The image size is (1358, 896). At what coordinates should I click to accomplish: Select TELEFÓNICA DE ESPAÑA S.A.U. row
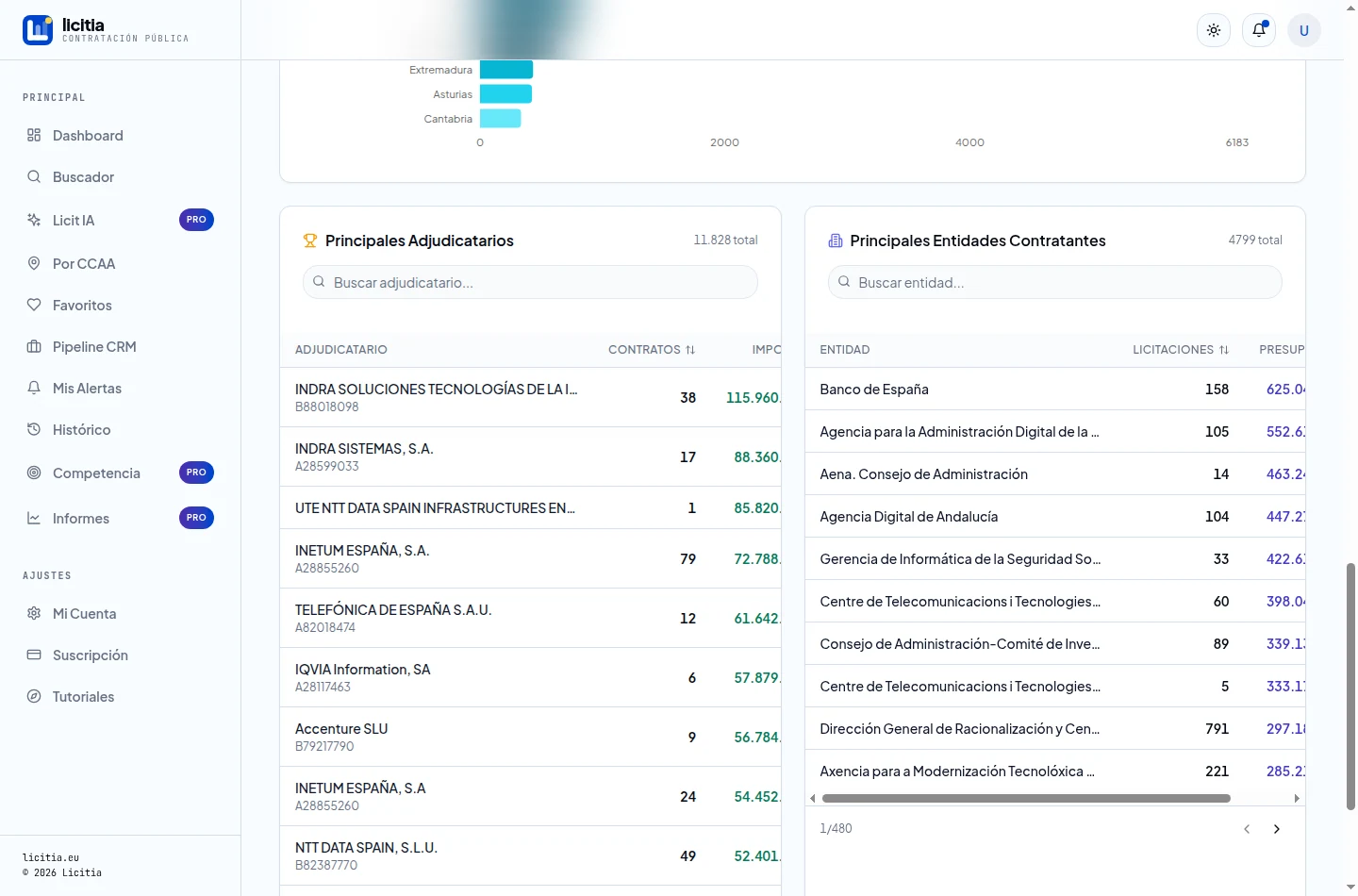tap(530, 618)
